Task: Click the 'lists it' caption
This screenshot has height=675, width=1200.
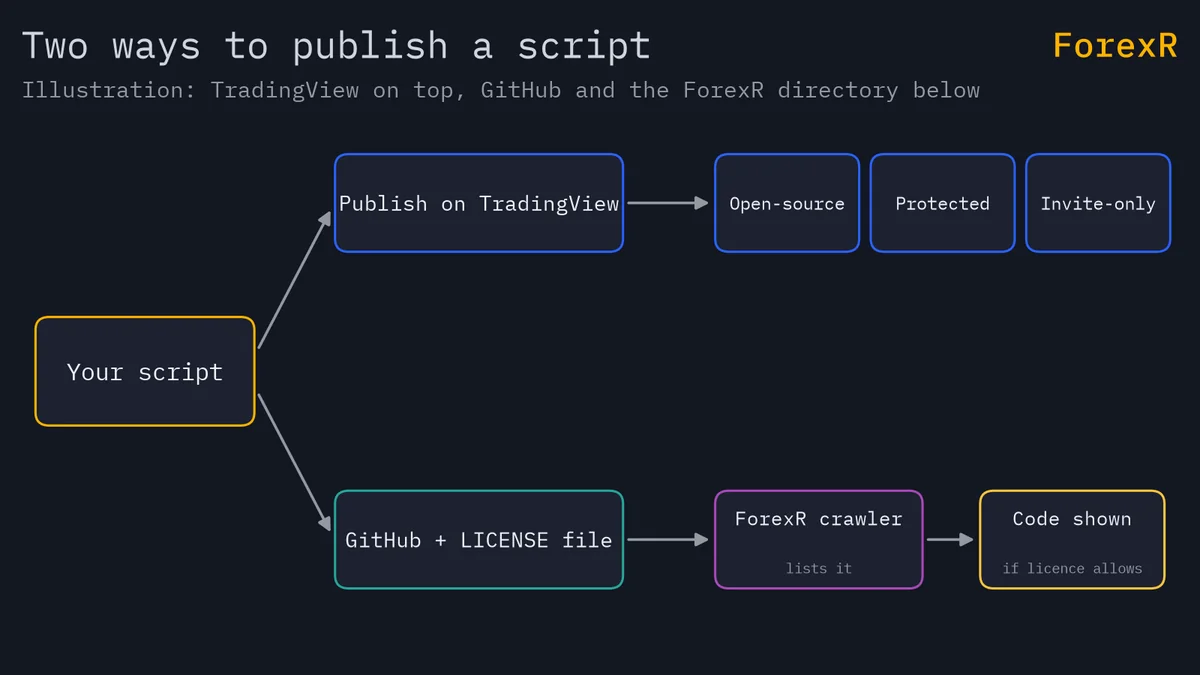Action: (819, 568)
